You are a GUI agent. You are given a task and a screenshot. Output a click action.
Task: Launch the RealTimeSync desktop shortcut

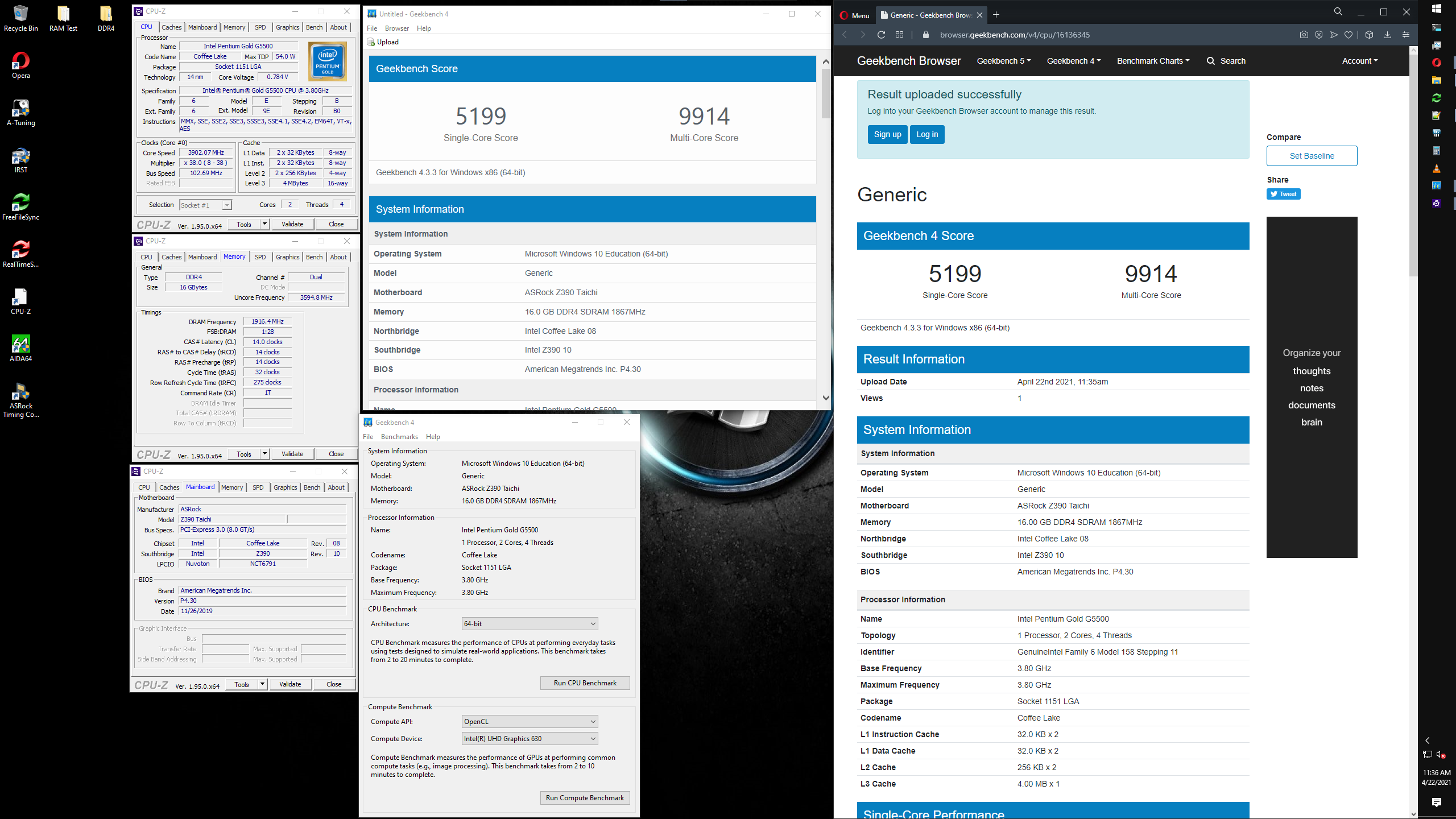[x=21, y=254]
